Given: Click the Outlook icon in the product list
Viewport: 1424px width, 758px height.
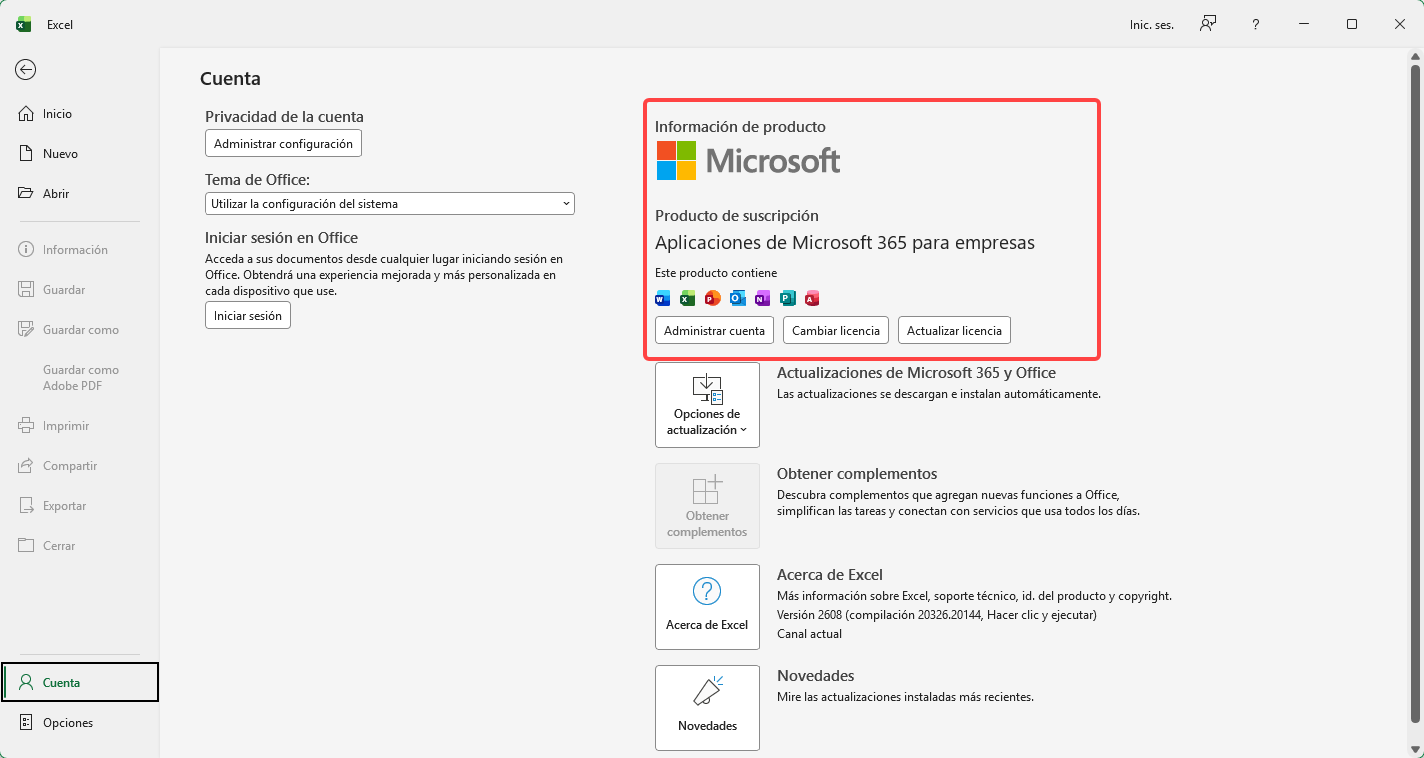Looking at the screenshot, I should pos(737,298).
